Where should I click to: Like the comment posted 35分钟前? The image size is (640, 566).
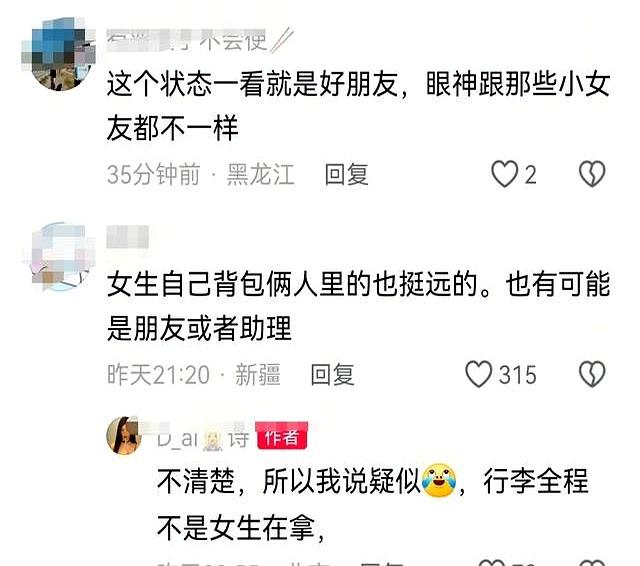(x=504, y=174)
